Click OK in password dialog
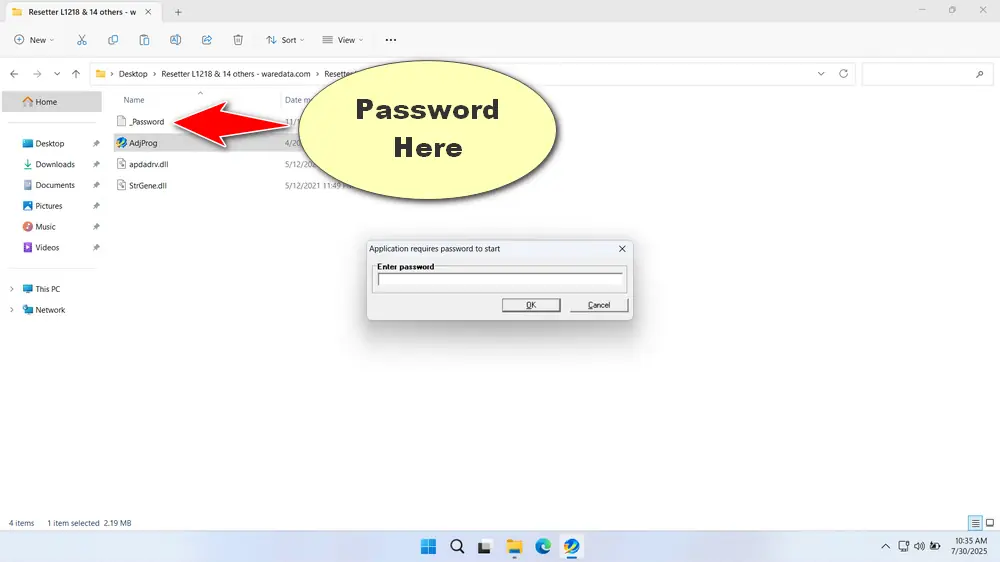 pyautogui.click(x=531, y=305)
